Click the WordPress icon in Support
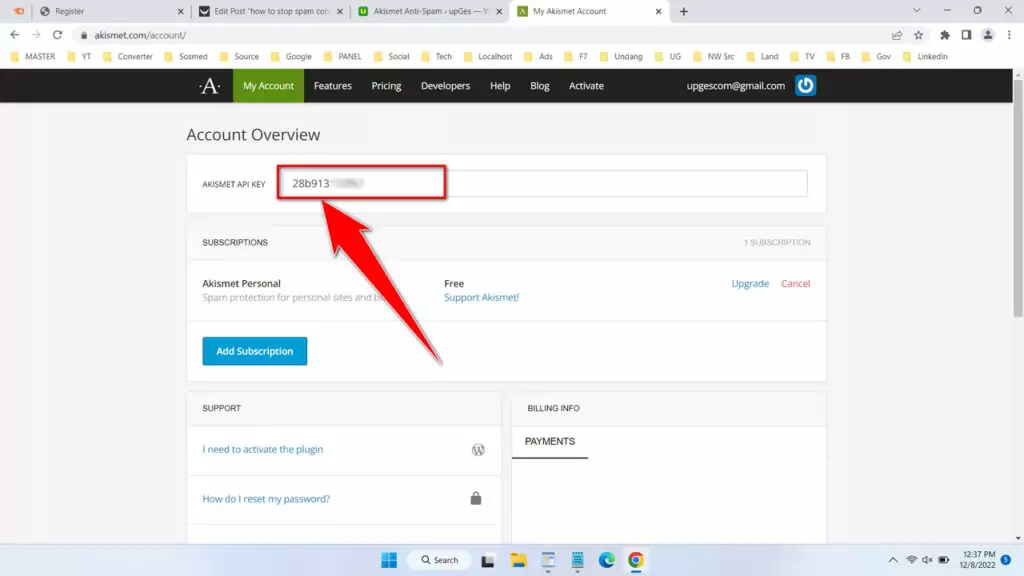Viewport: 1024px width, 576px height. point(478,450)
